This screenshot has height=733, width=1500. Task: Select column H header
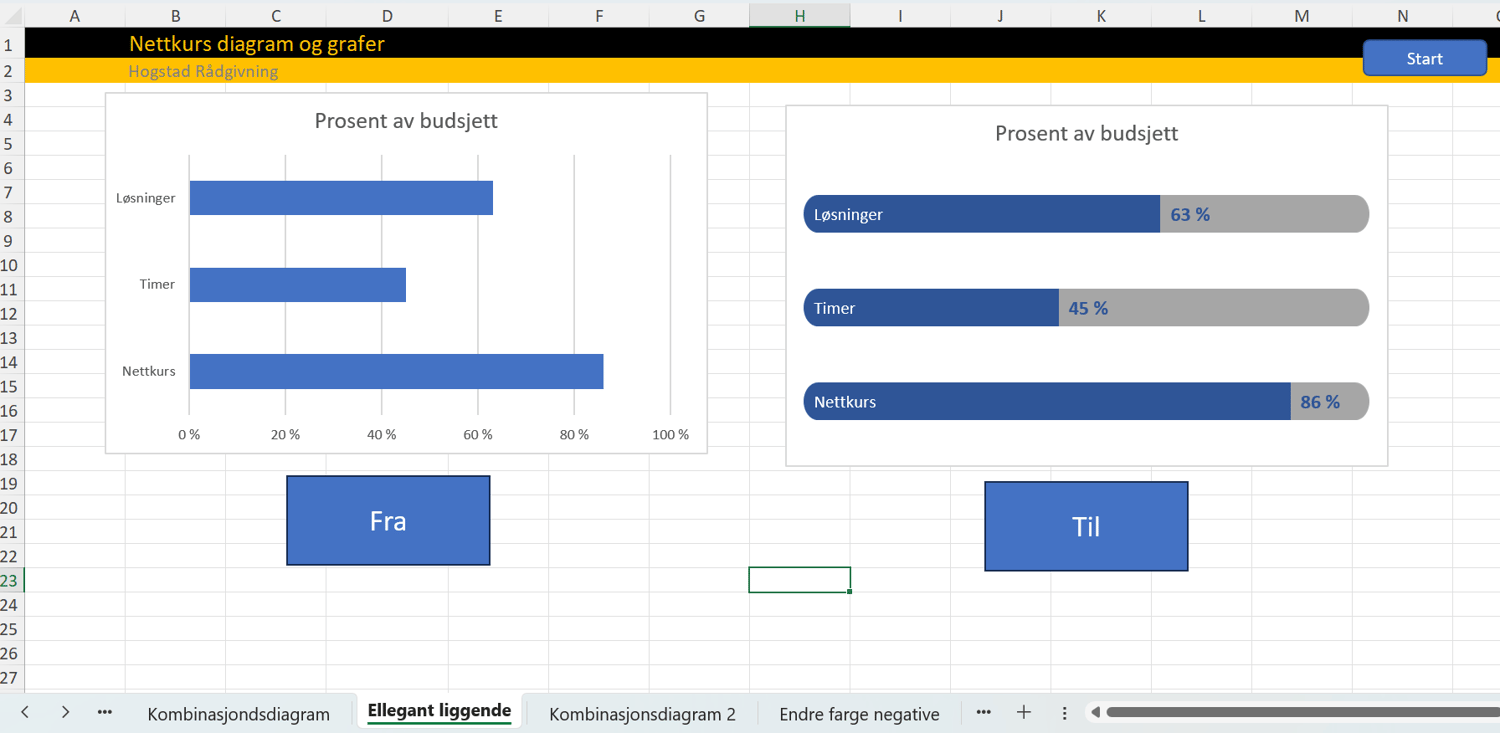point(800,16)
